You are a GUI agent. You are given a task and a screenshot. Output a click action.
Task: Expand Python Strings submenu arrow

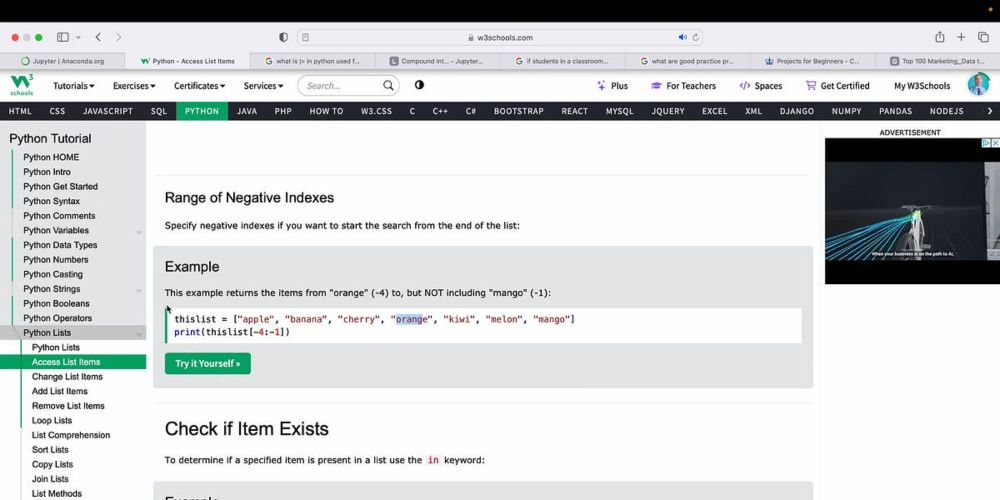pos(138,290)
